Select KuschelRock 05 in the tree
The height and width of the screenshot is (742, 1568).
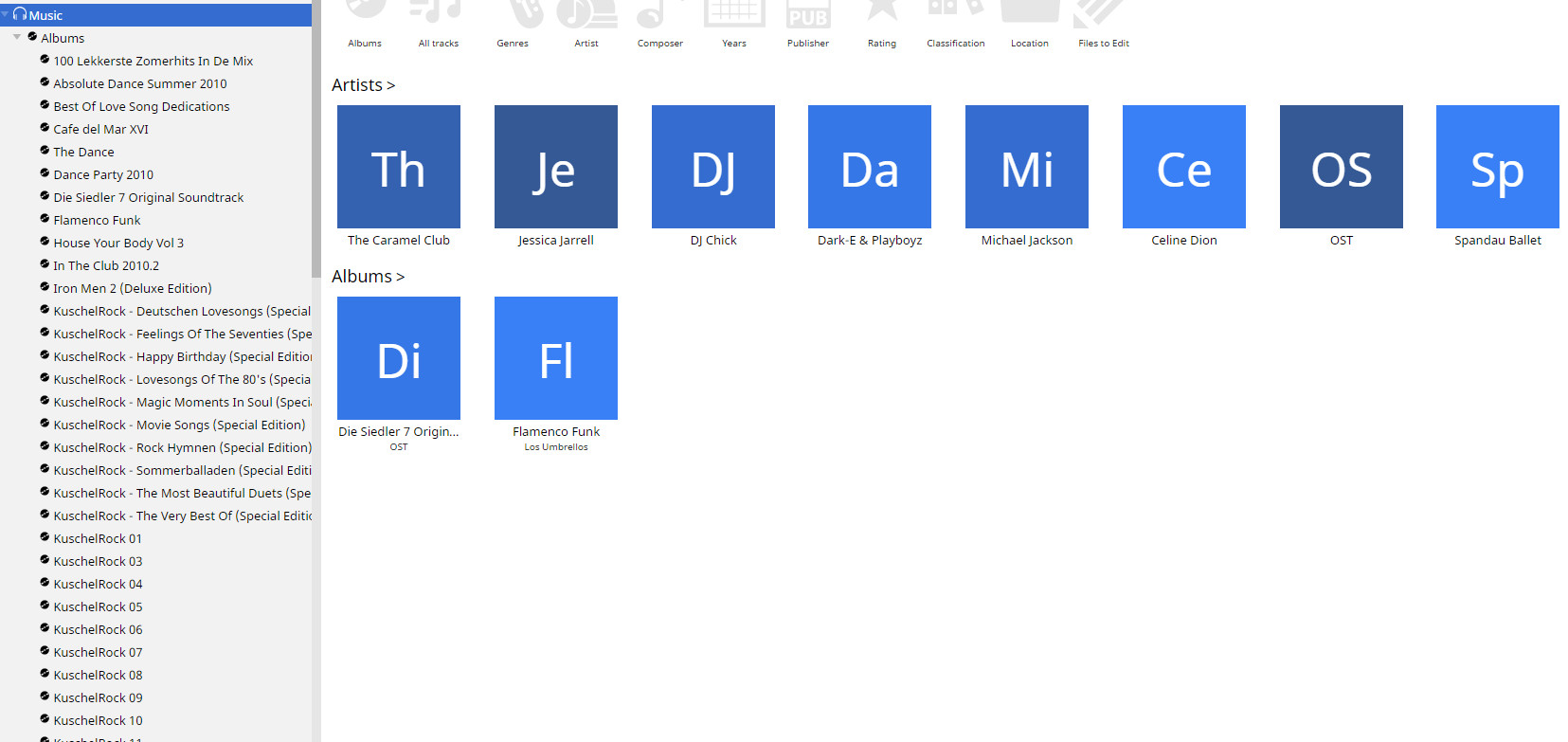(x=98, y=606)
